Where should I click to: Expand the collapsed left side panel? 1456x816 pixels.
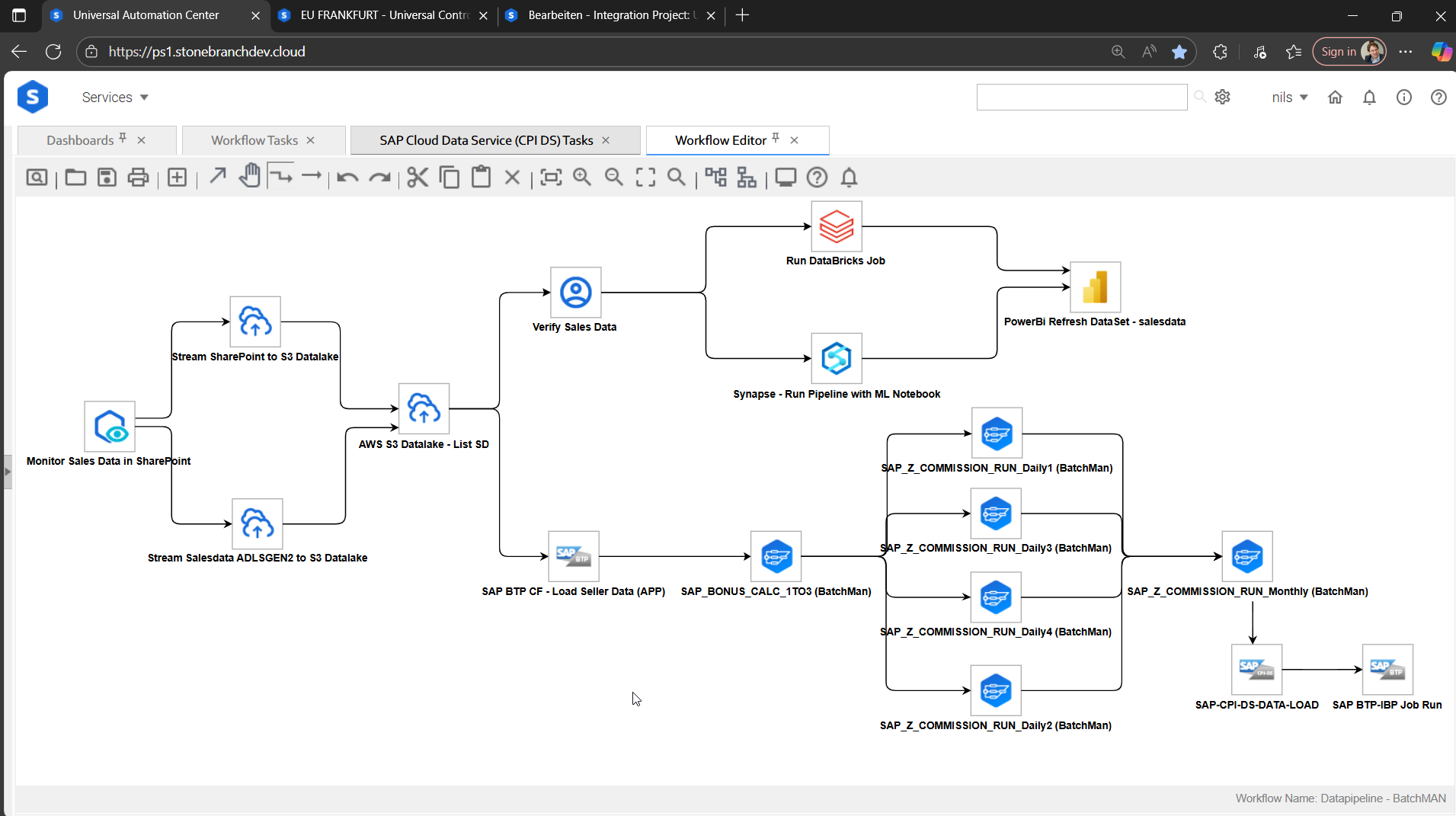[8, 472]
